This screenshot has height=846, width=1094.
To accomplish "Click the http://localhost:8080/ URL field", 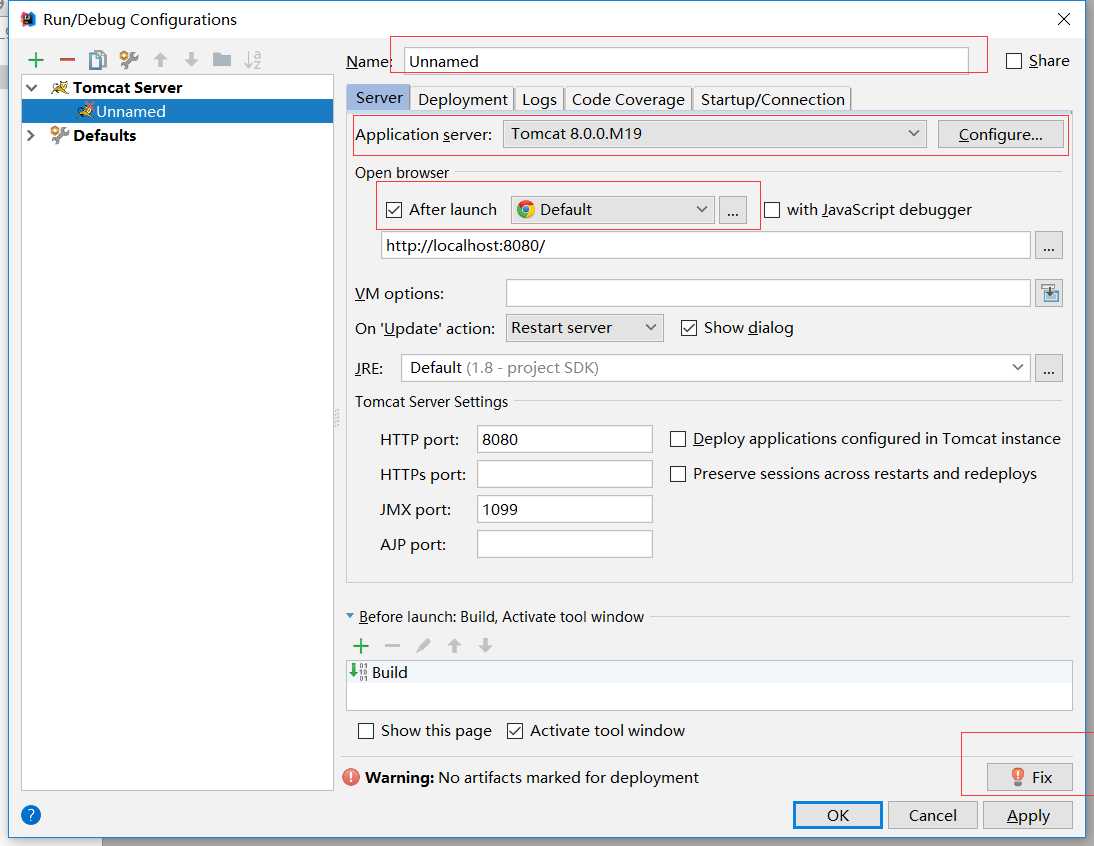I will [705, 246].
